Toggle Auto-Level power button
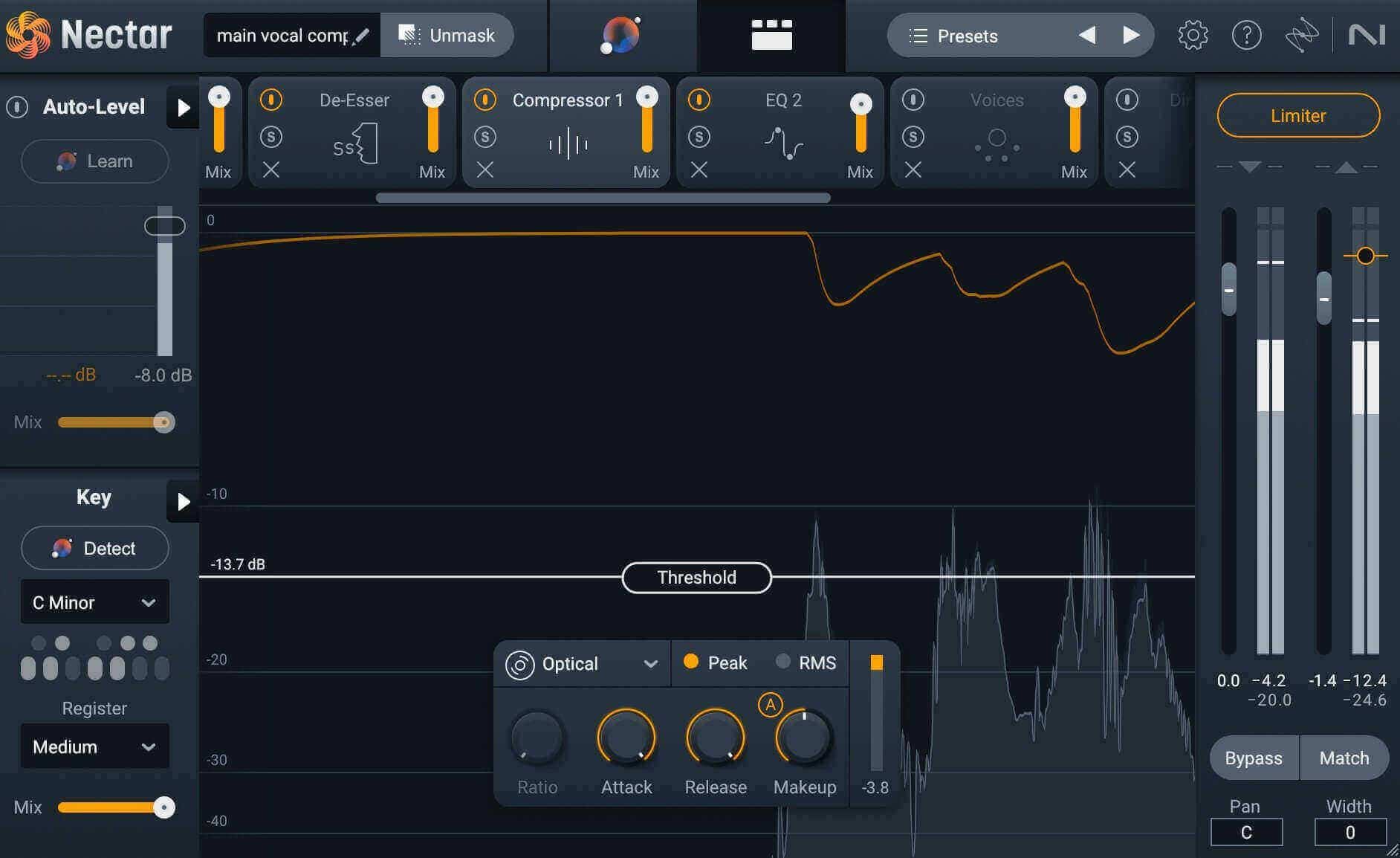Viewport: 1400px width, 858px height. pos(17,107)
